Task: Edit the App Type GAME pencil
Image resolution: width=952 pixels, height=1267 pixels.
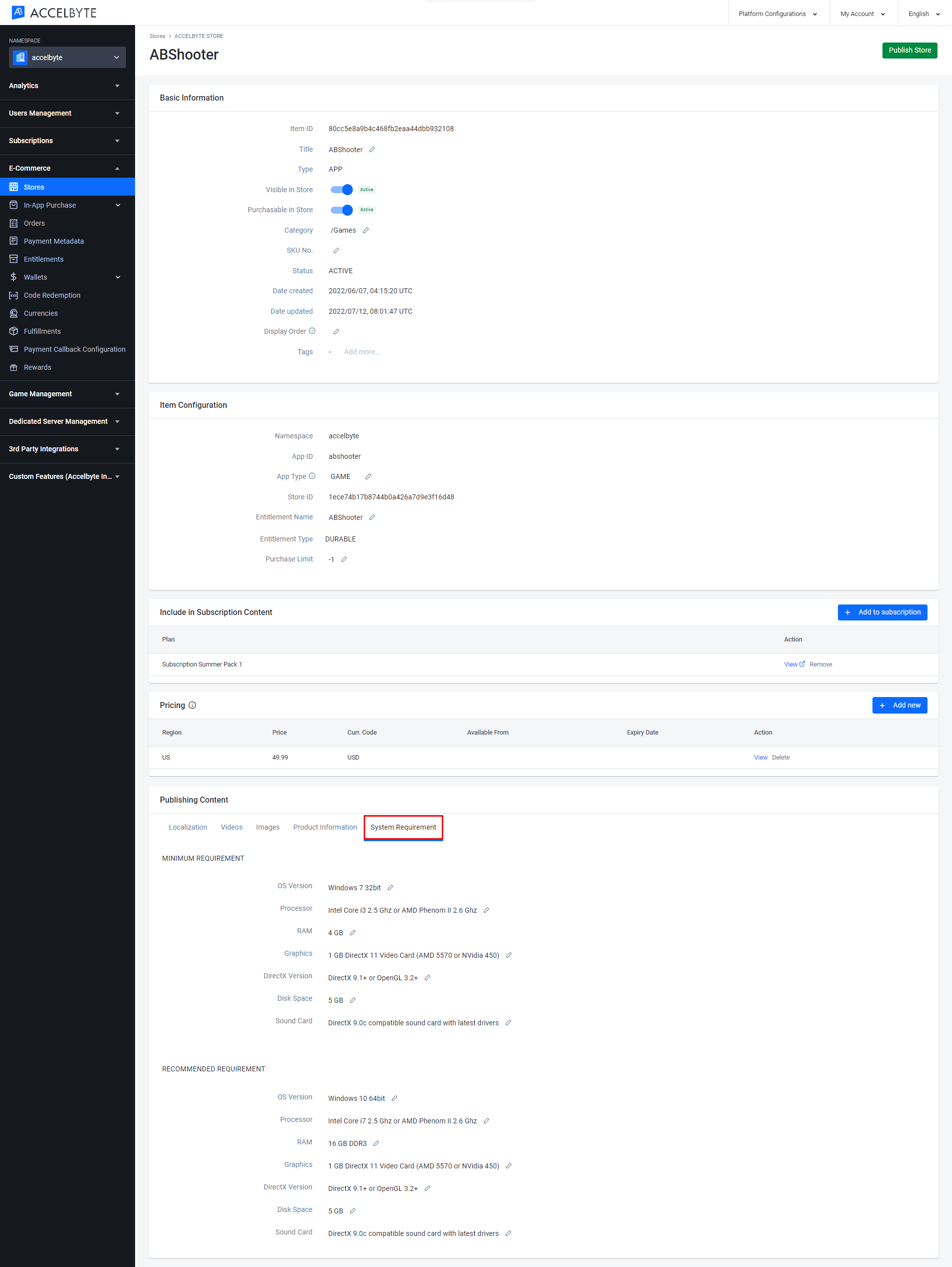Action: point(368,476)
